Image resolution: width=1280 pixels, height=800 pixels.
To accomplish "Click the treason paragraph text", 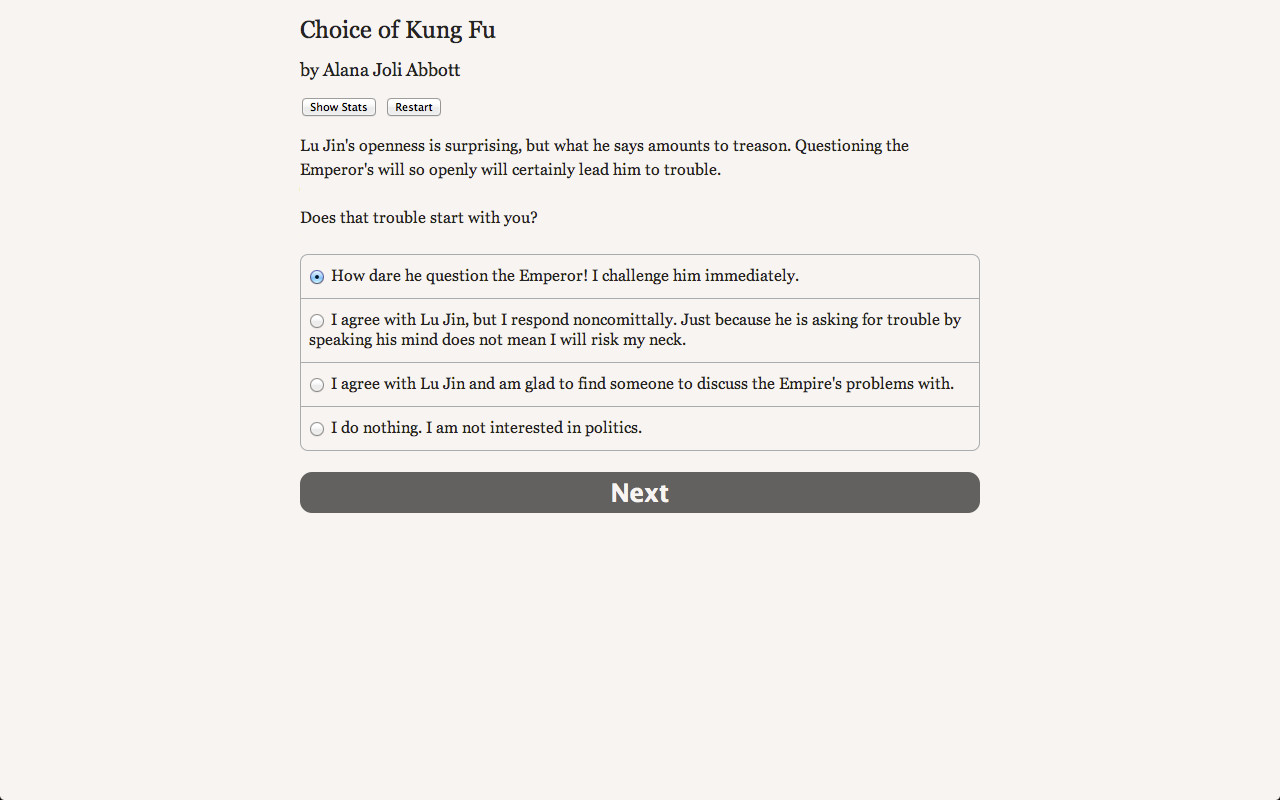I will click(x=603, y=157).
